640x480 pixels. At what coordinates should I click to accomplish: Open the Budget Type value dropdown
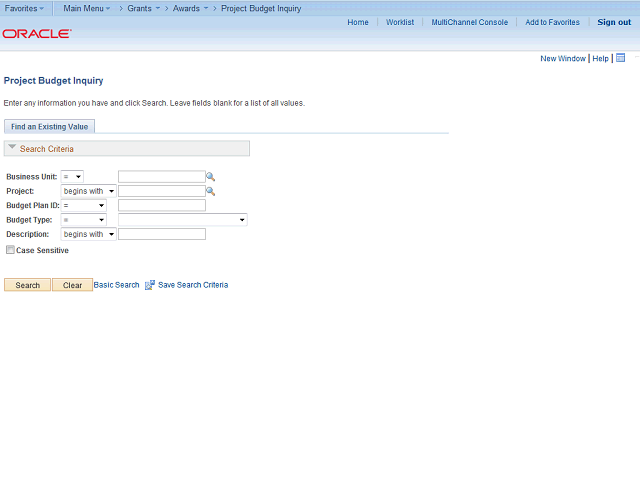[x=182, y=220]
